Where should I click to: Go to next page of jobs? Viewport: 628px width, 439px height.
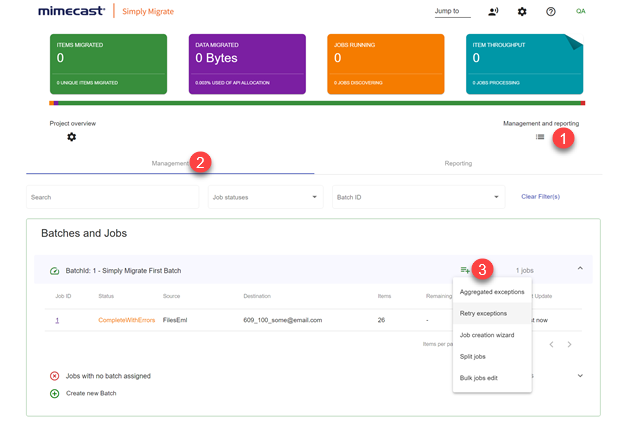(570, 344)
